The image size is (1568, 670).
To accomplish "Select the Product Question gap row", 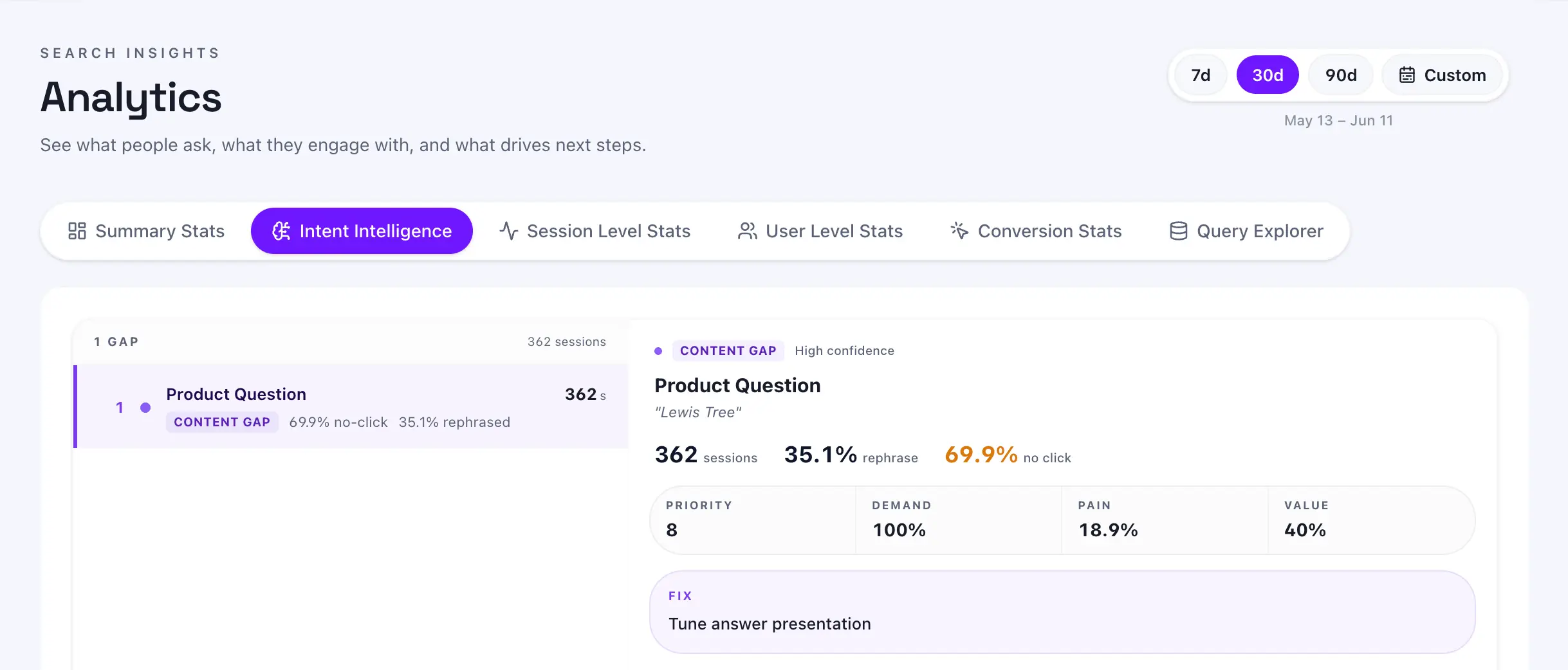I will (351, 406).
